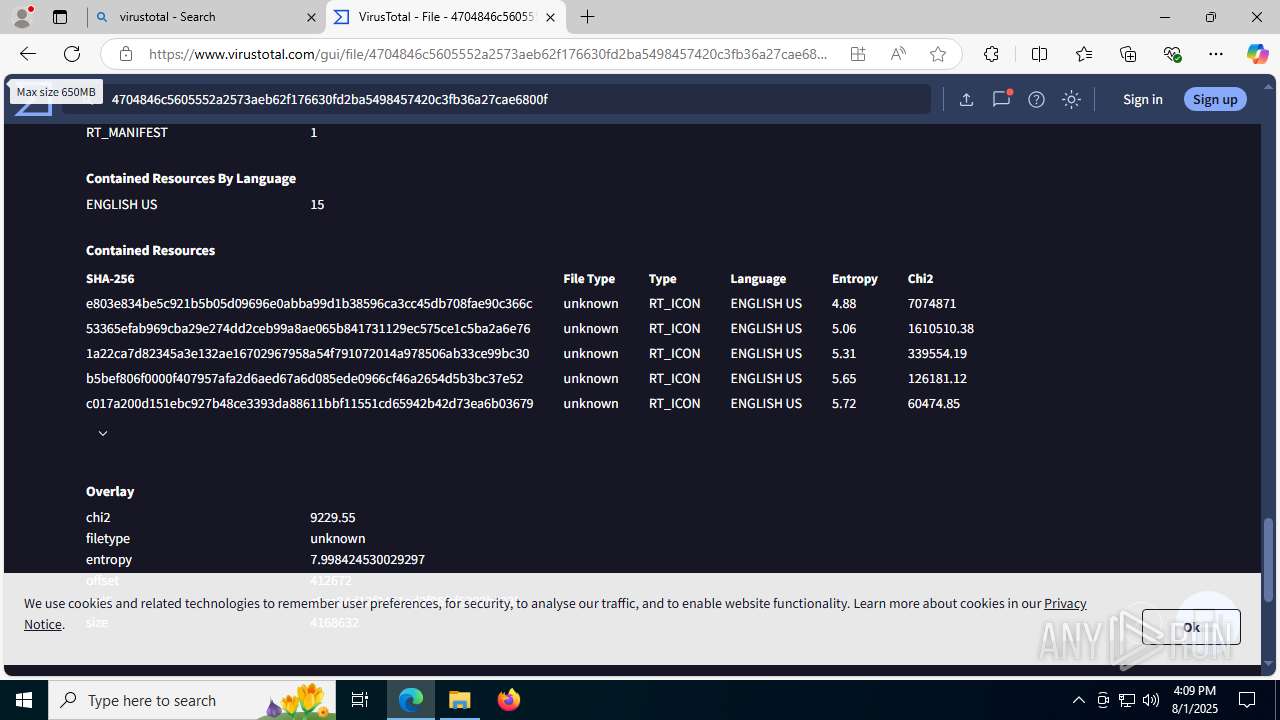This screenshot has width=1280, height=720.
Task: Close the virustotal - Search tab
Action: pyautogui.click(x=310, y=17)
